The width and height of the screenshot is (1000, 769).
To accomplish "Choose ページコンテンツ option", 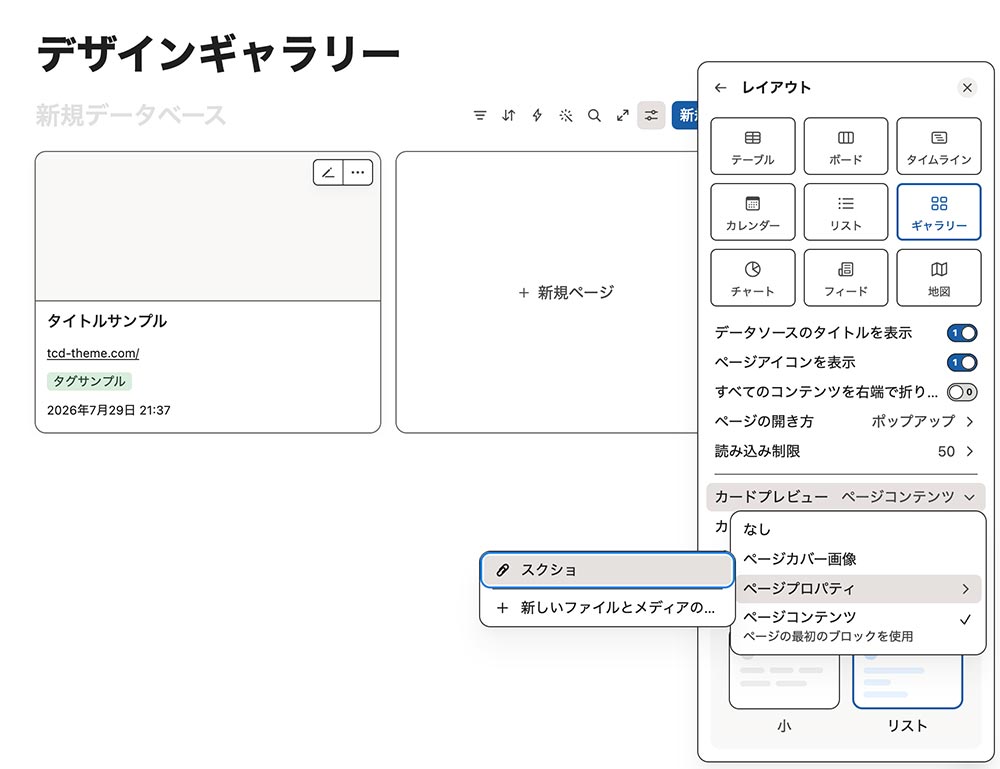I will click(858, 626).
